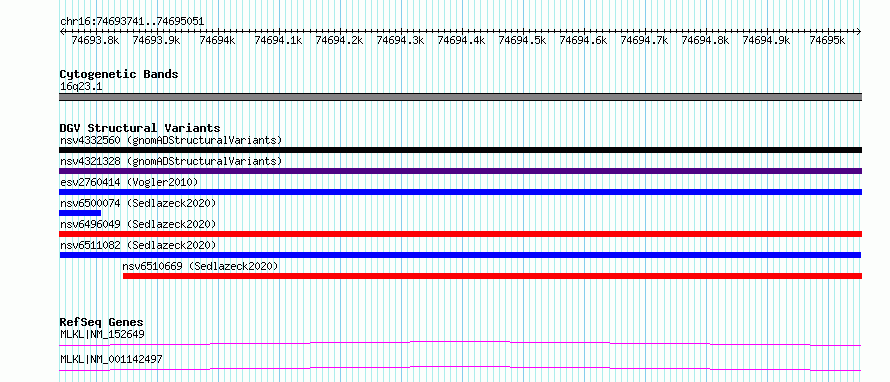The image size is (890, 382).
Task: Open the RefSeq Genes track heading
Action: (x=101, y=322)
